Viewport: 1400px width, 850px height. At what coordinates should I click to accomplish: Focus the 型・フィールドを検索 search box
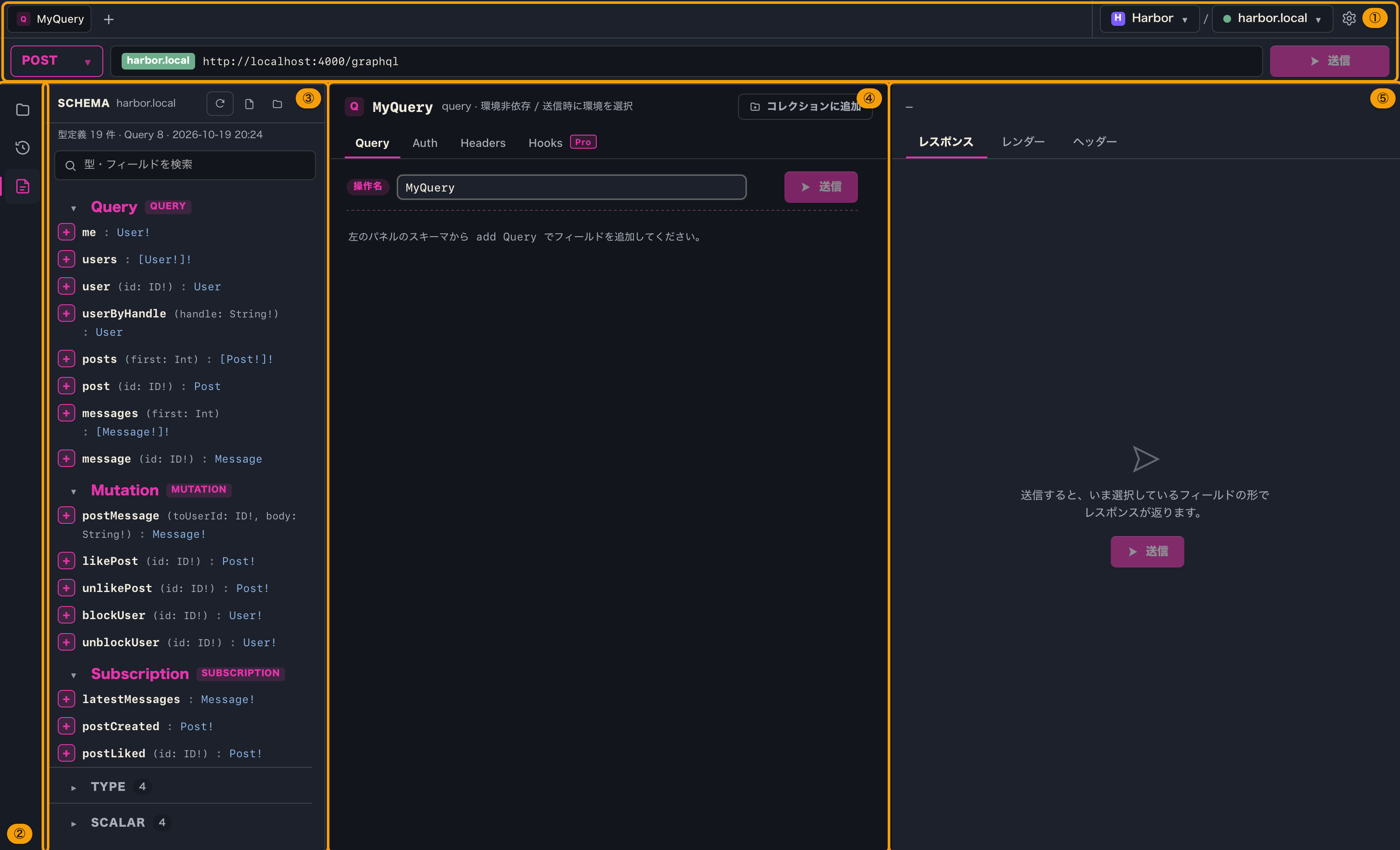[x=185, y=165]
